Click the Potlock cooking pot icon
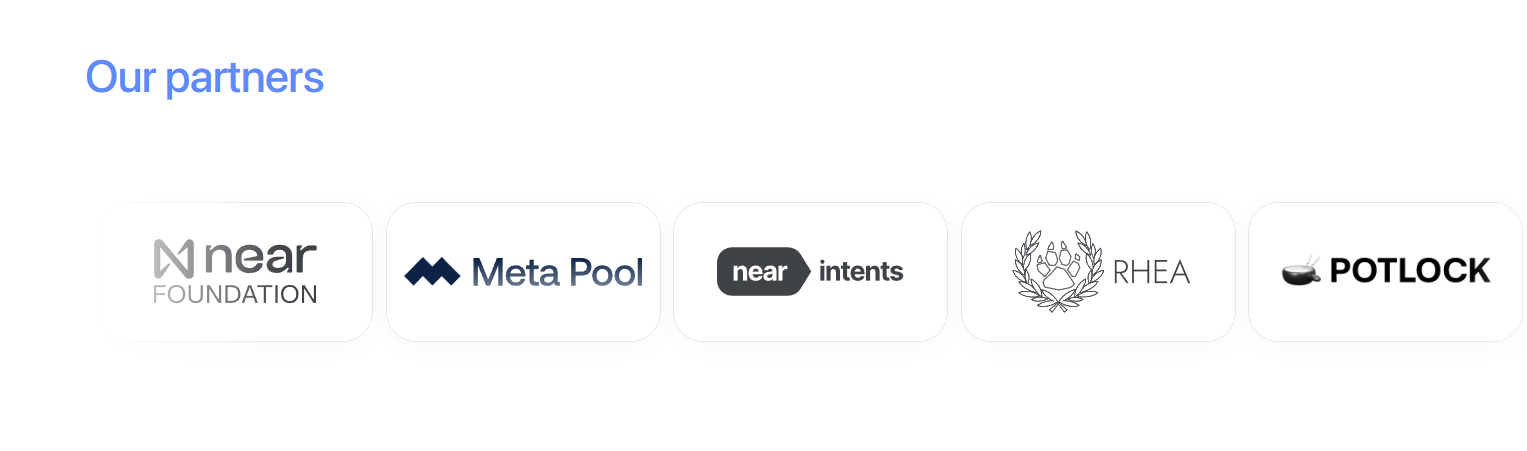The width and height of the screenshot is (1527, 451). [x=1302, y=271]
